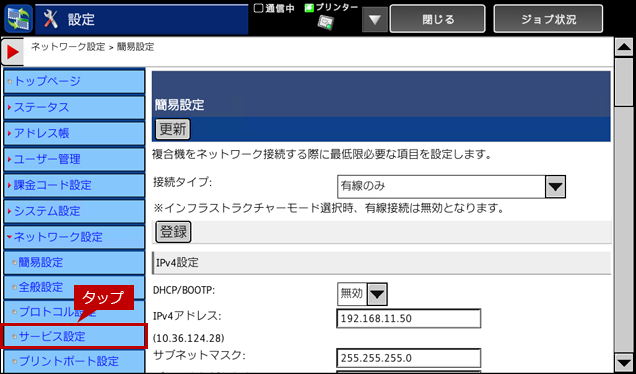Image resolution: width=636 pixels, height=374 pixels.
Task: Open the DHCP/BOOTP dropdown arrow
Action: pyautogui.click(x=377, y=294)
